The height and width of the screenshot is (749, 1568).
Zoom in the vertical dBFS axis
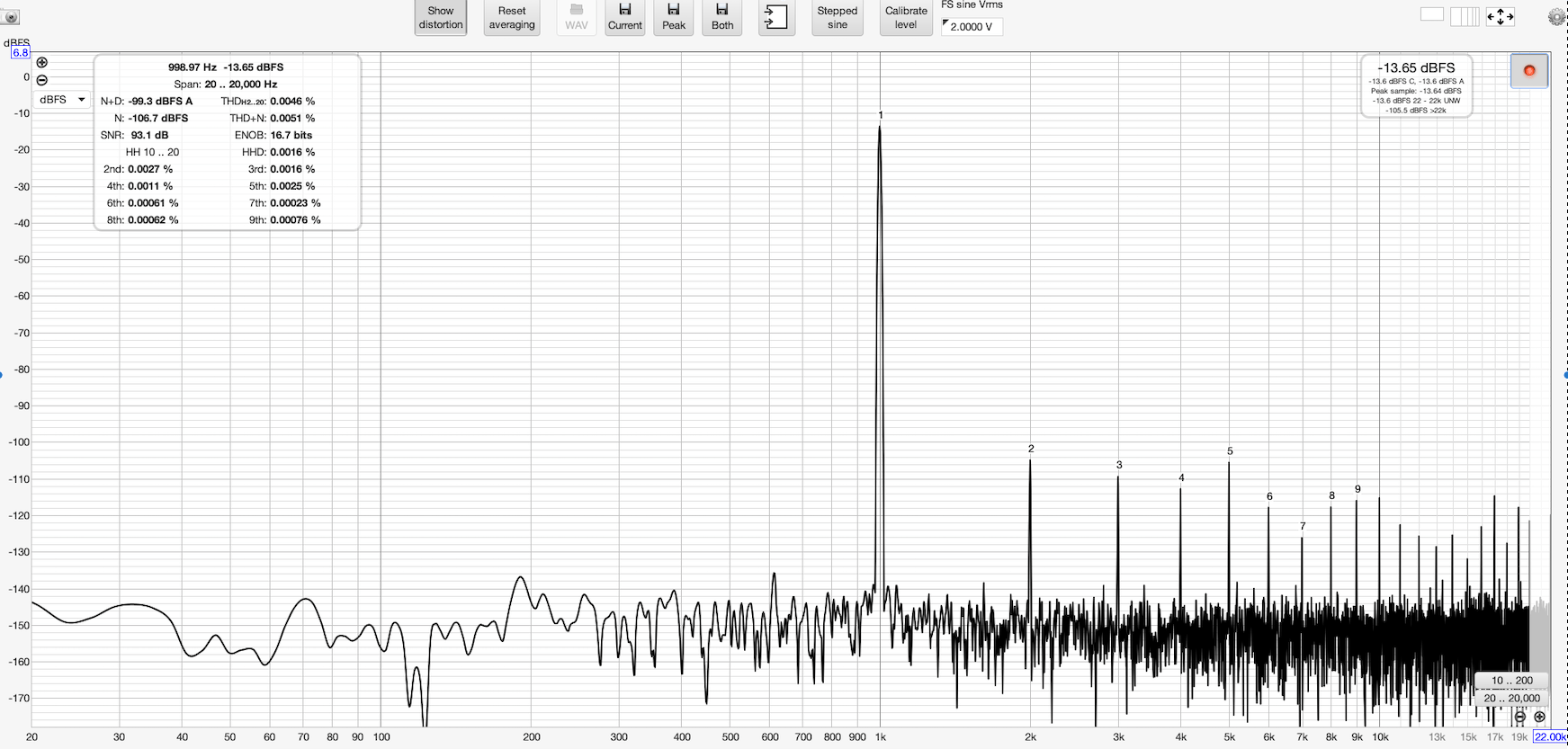coord(41,62)
